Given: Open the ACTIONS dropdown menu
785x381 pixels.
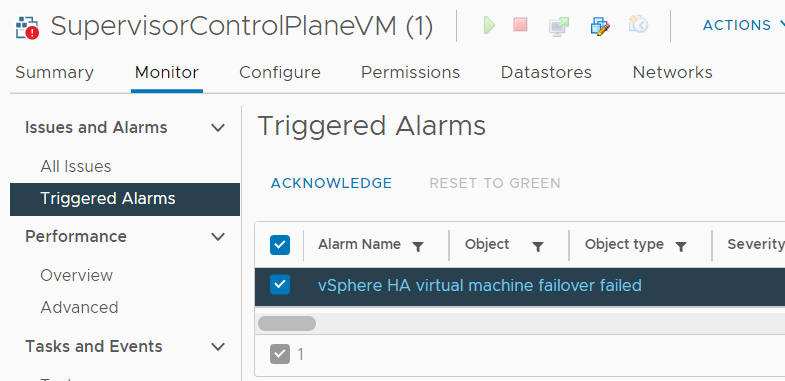Looking at the screenshot, I should pos(743,25).
